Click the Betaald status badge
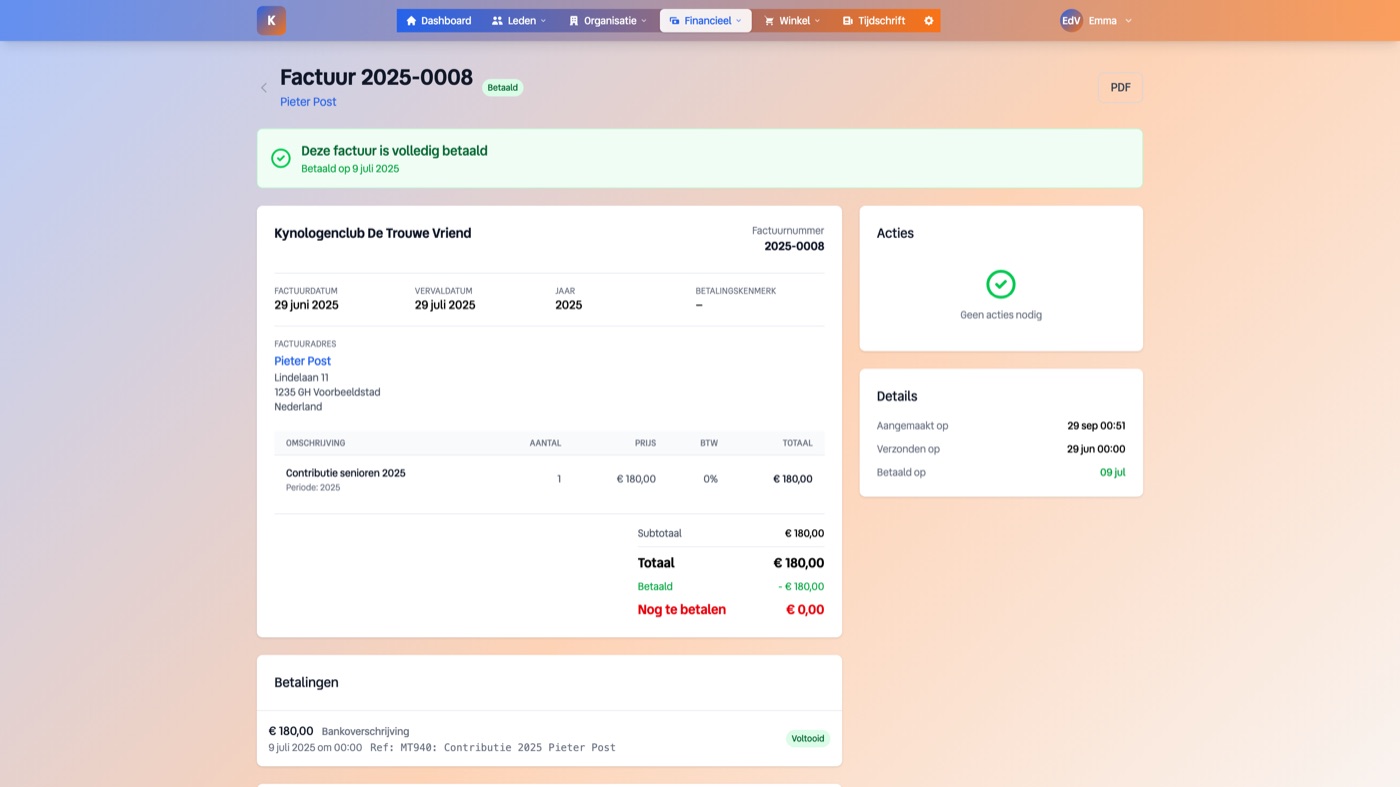1400x787 pixels. tap(503, 88)
